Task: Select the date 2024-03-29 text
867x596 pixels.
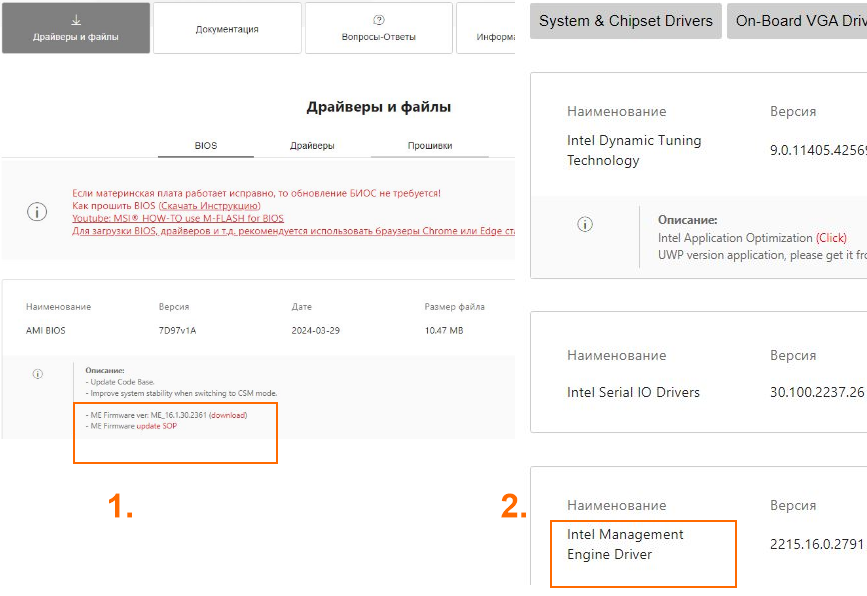Action: coord(316,331)
